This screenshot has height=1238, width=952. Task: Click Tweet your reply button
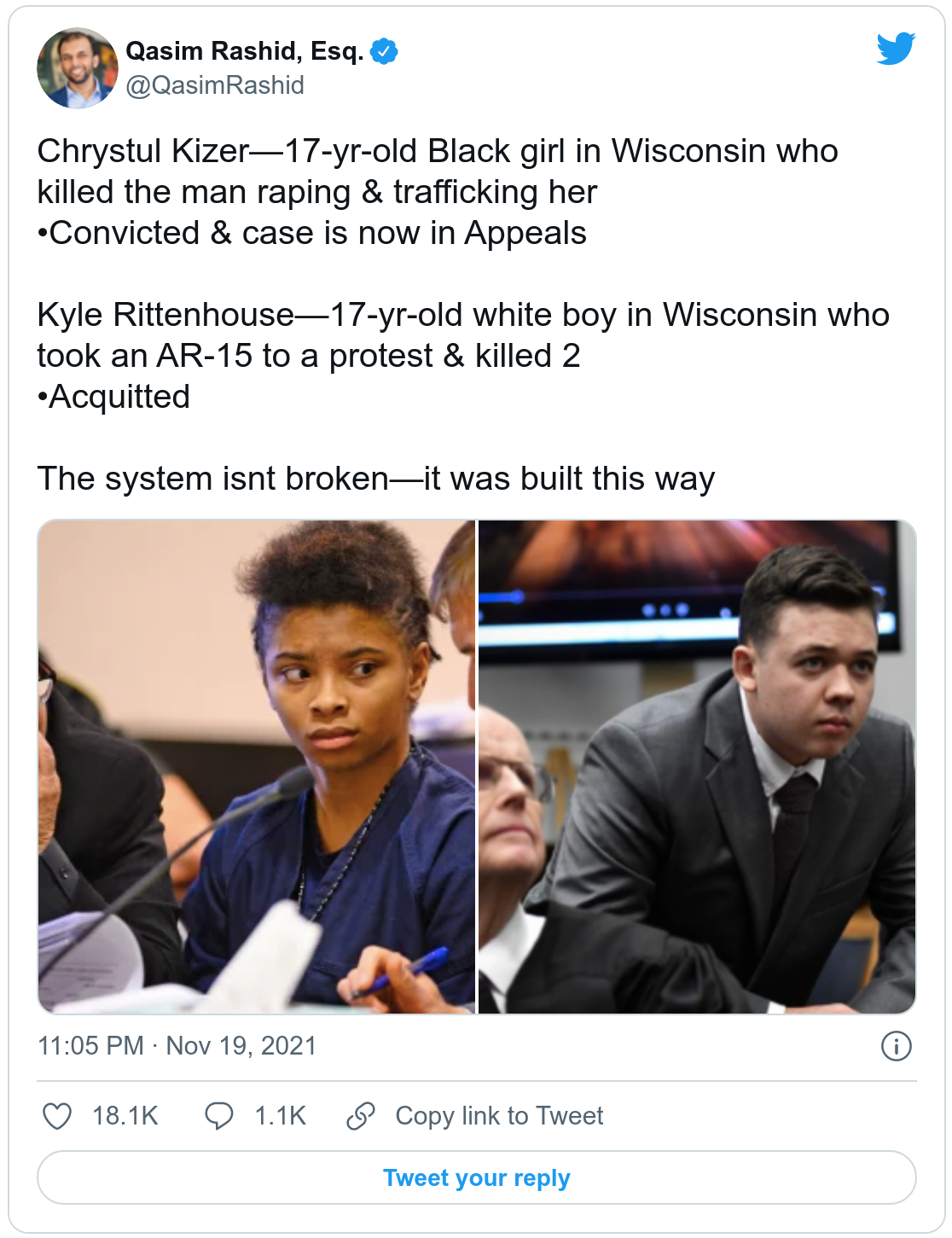point(477,1177)
